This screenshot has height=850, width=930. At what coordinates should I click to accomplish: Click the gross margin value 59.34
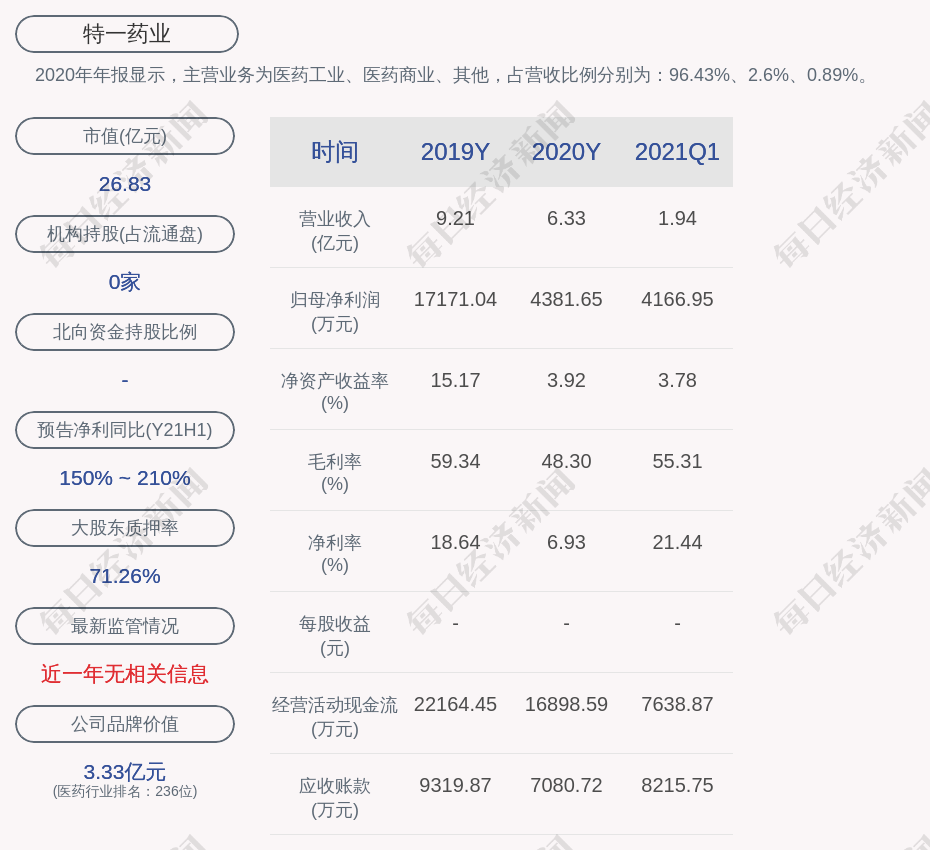[456, 461]
